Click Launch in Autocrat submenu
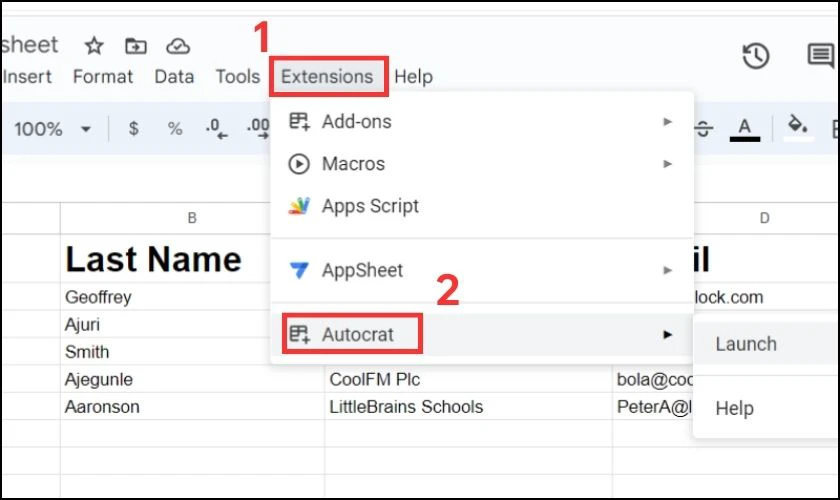This screenshot has height=500, width=840. coord(767,344)
